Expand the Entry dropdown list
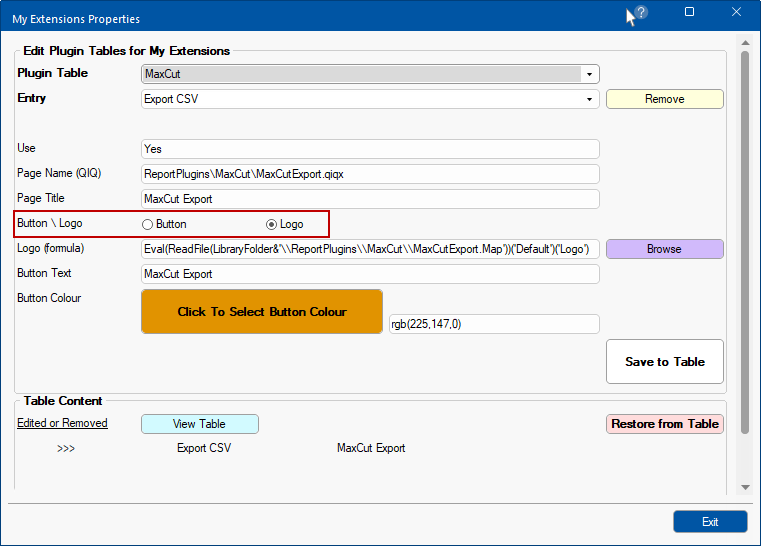 coord(589,99)
